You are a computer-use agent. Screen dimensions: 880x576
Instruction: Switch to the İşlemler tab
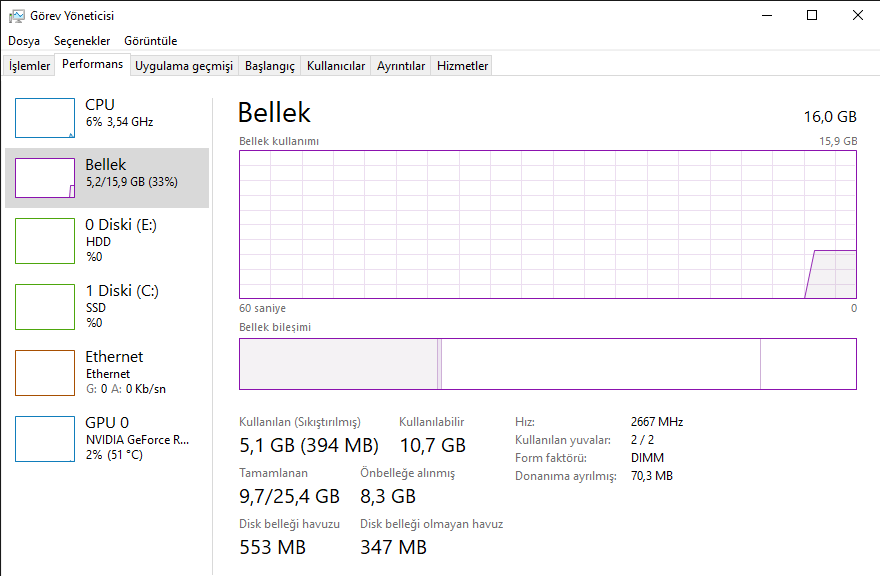click(x=30, y=66)
